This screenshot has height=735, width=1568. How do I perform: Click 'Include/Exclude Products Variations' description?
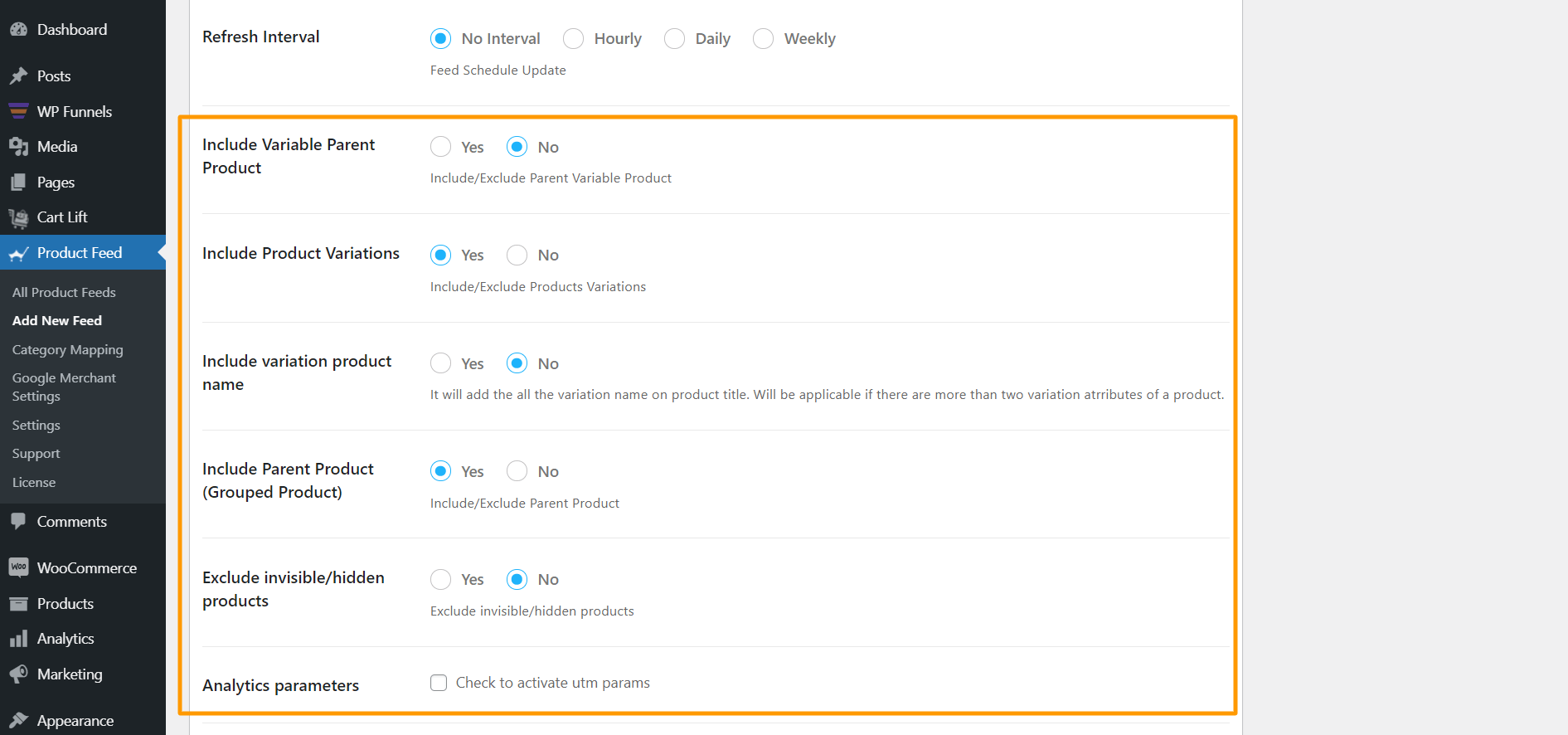pyautogui.click(x=538, y=287)
